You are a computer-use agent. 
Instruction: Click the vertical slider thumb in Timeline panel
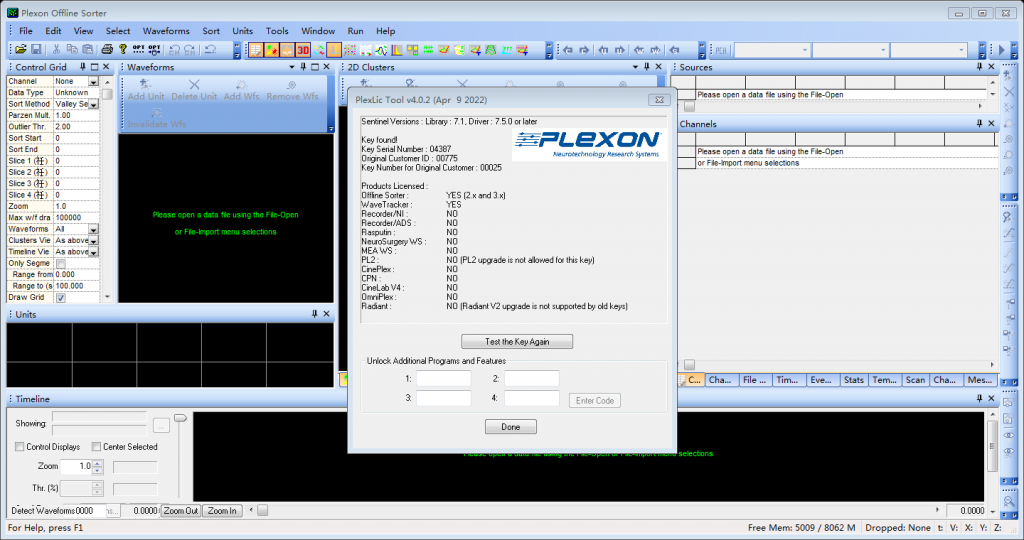click(x=180, y=418)
